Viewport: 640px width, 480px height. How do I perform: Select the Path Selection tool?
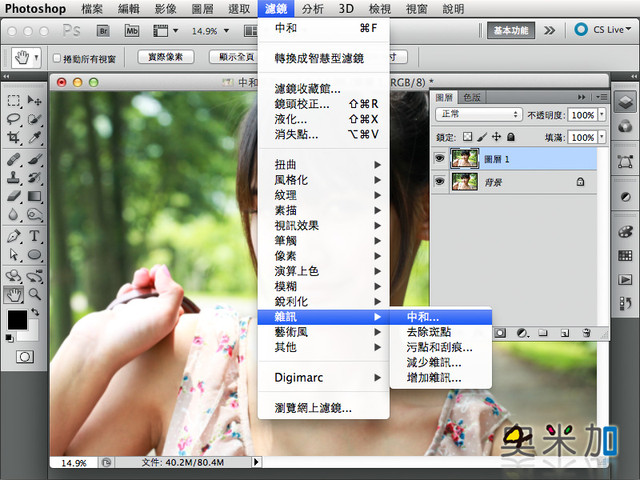[x=13, y=255]
